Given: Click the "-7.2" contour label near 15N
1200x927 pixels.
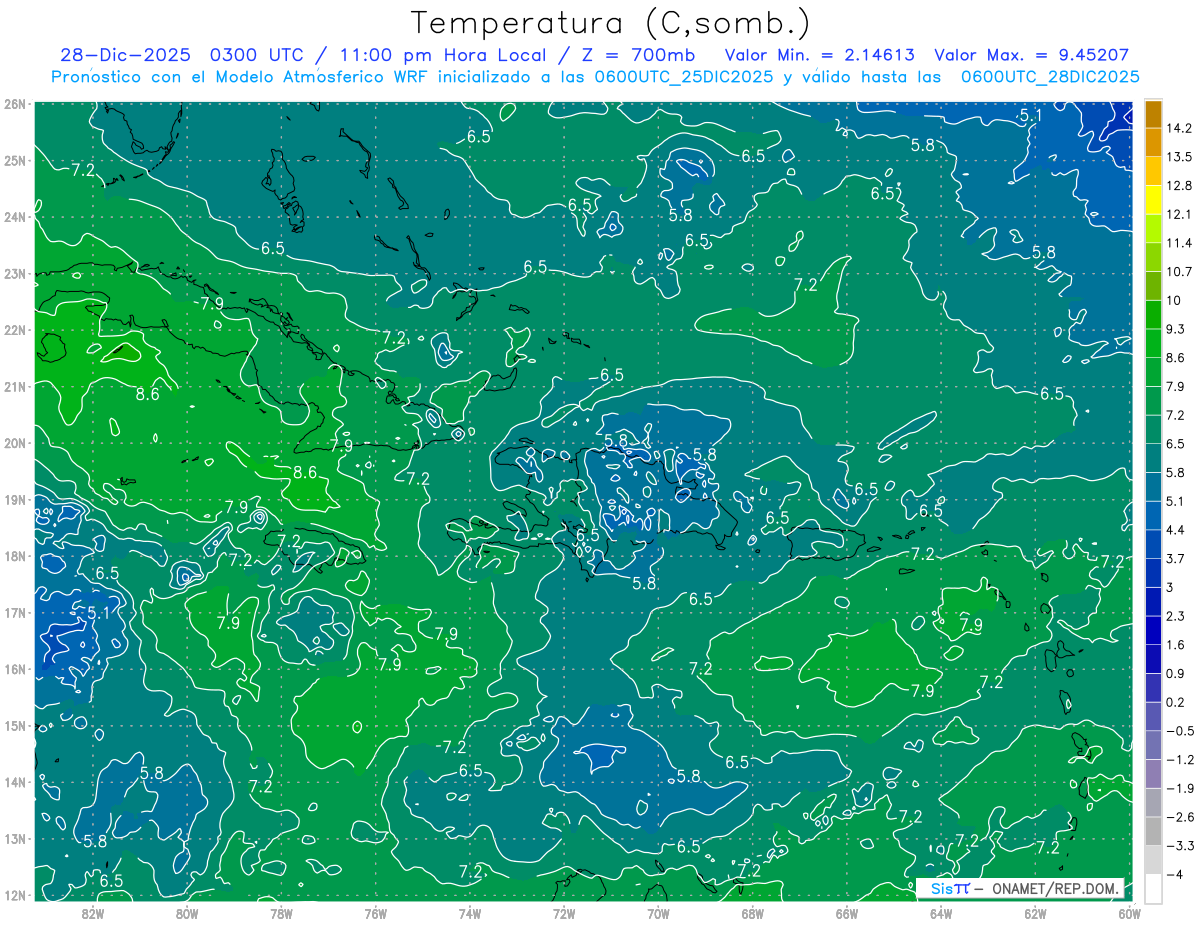Looking at the screenshot, I should tap(451, 747).
